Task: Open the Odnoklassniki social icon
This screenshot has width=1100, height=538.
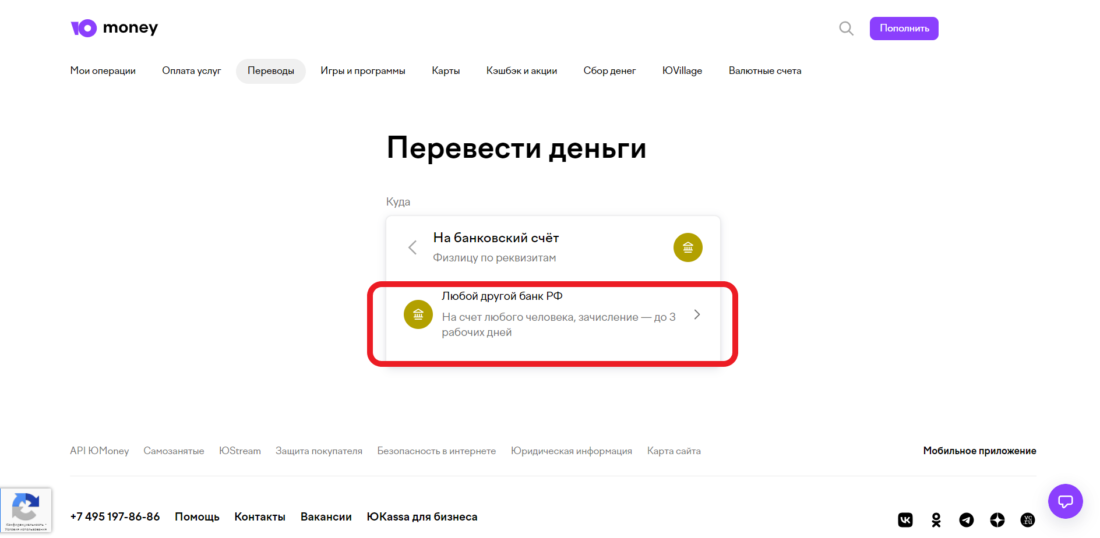Action: [x=936, y=520]
